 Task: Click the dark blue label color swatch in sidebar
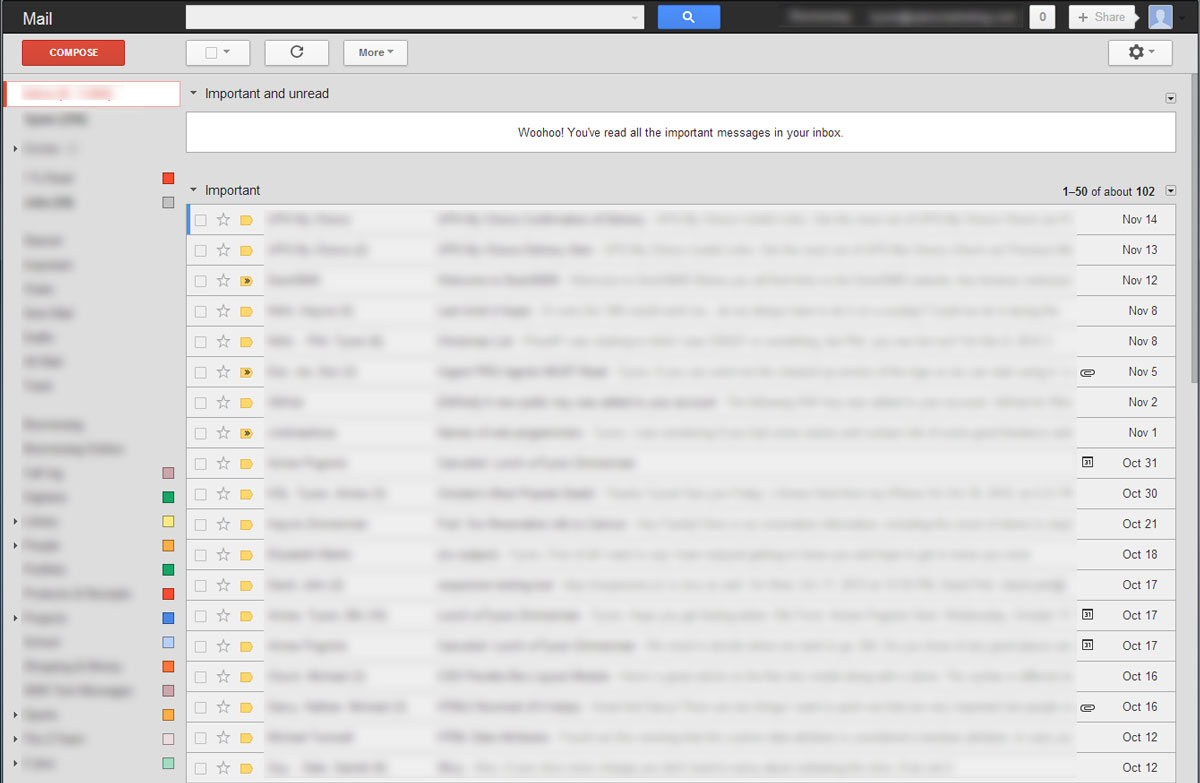click(168, 618)
